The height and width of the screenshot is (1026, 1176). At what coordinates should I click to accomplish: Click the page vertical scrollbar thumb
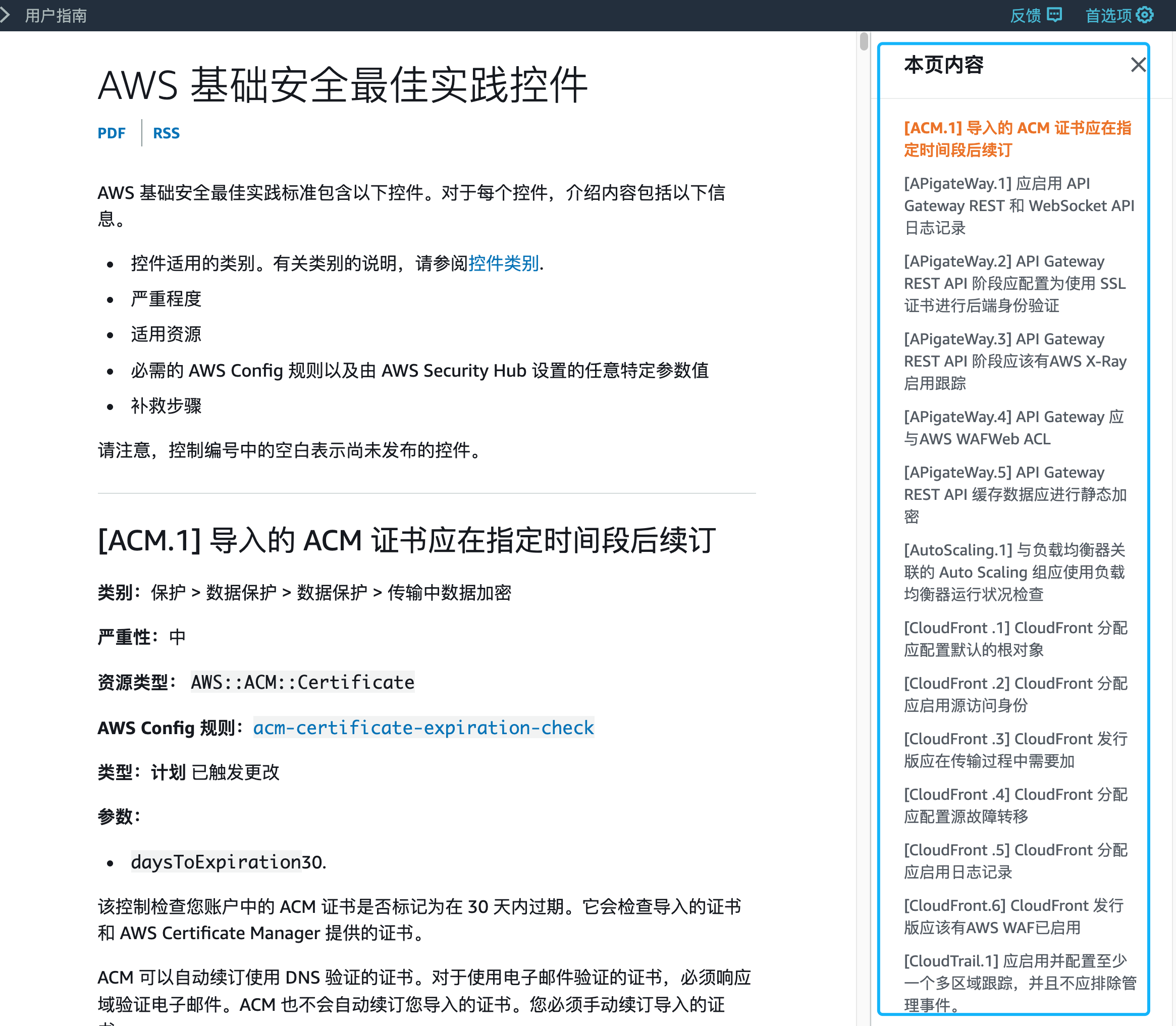864,42
